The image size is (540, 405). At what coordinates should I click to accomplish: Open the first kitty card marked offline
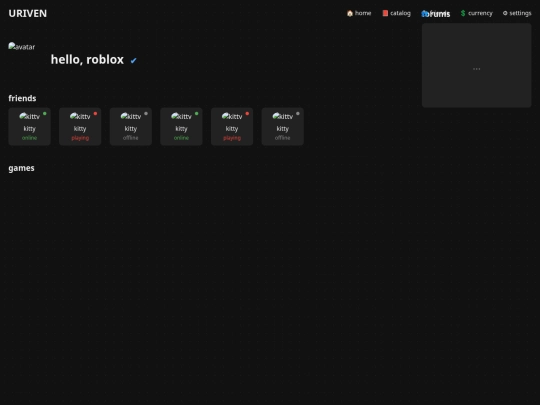[131, 126]
